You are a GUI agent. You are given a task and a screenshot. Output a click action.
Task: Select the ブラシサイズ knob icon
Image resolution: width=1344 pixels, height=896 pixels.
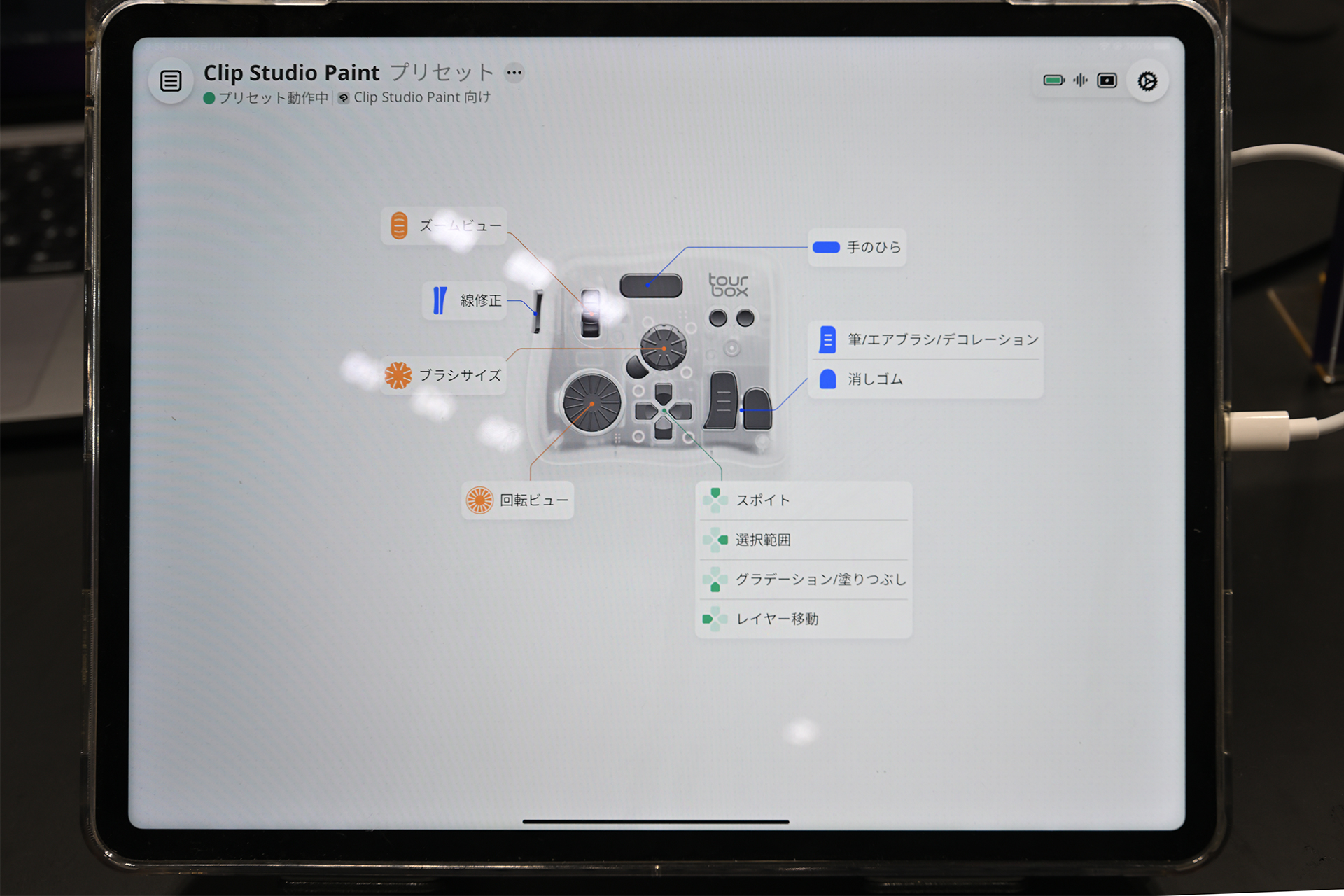398,375
